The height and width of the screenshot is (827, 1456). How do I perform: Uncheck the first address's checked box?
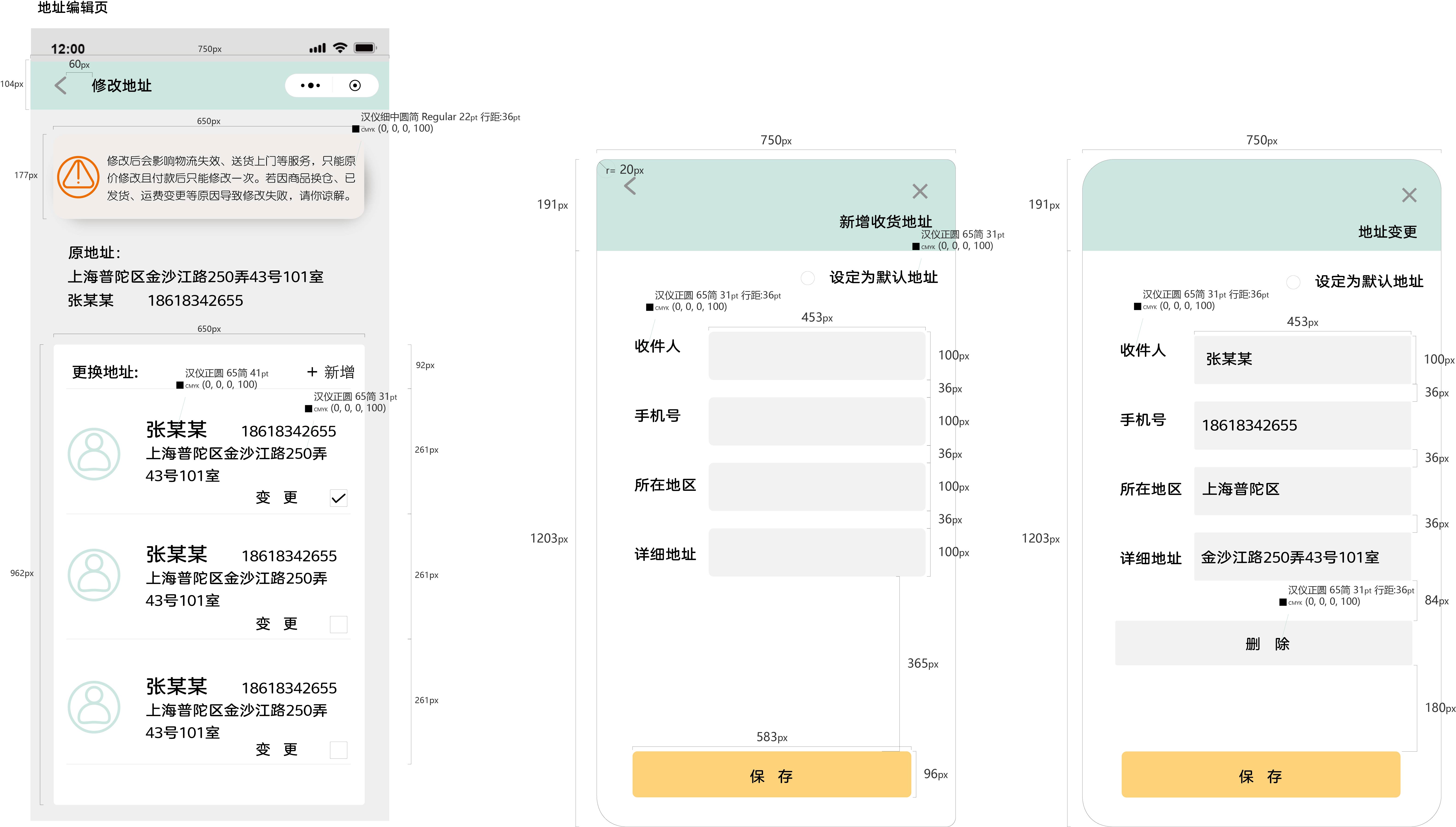point(338,498)
